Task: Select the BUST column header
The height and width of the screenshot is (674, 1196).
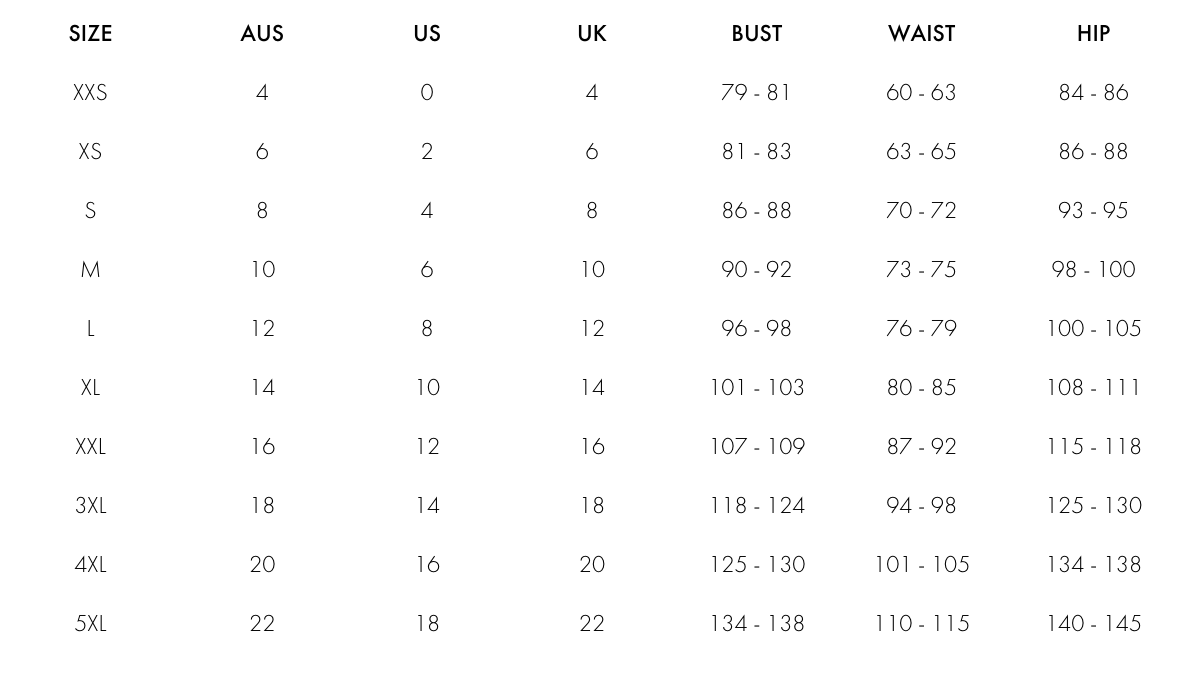Action: point(757,34)
